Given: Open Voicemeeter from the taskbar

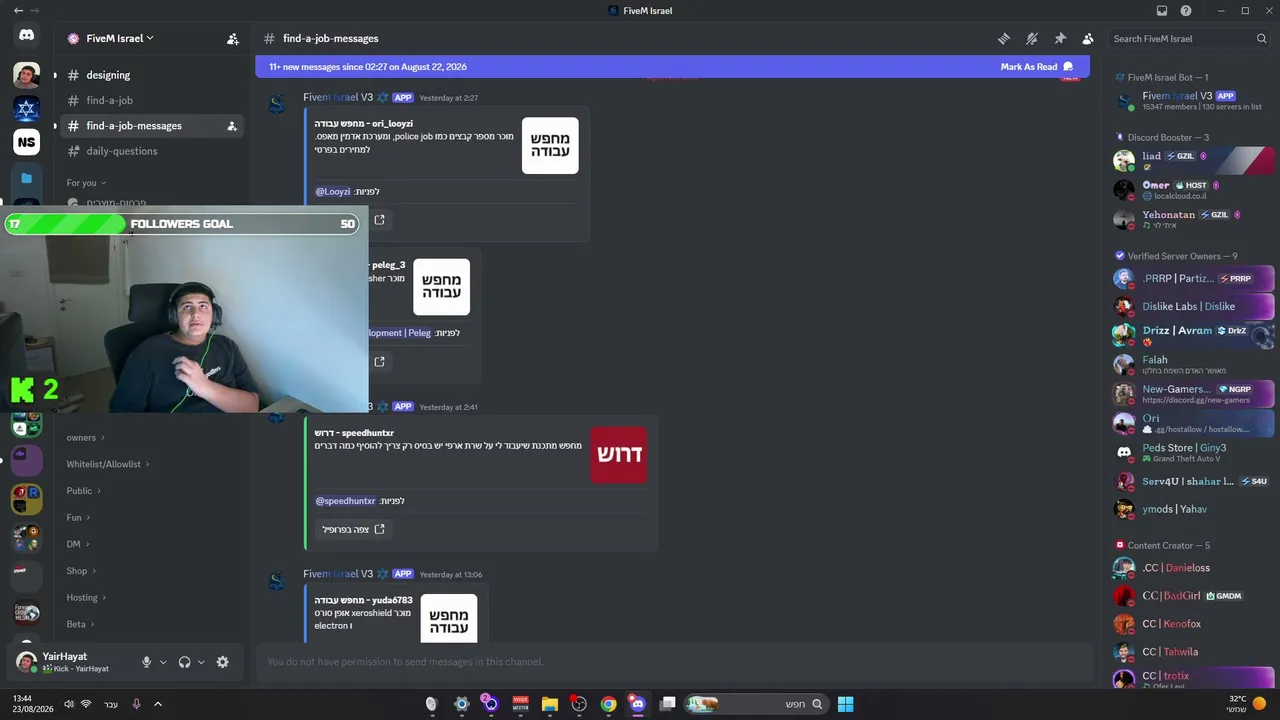Looking at the screenshot, I should pos(520,704).
